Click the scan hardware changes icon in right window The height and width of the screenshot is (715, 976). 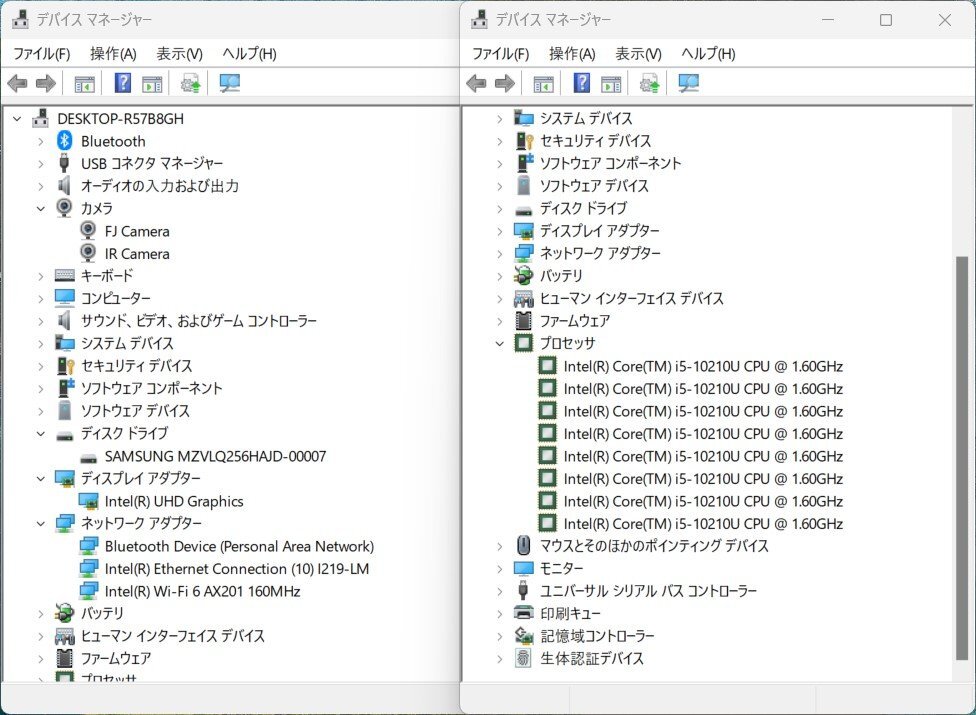coord(689,84)
